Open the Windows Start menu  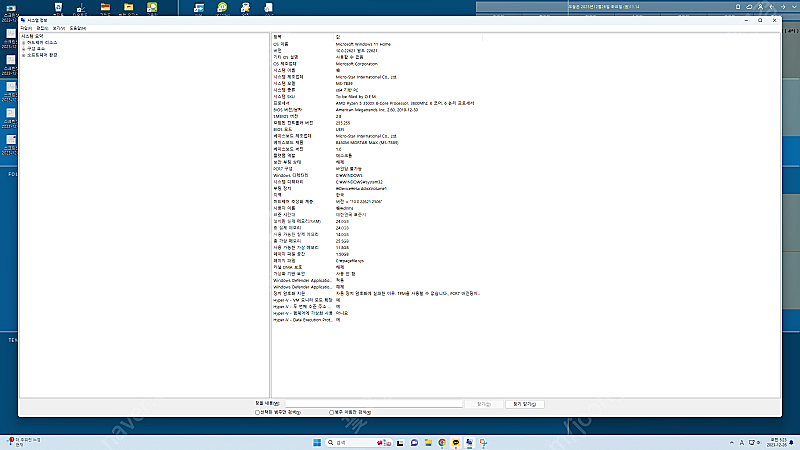pyautogui.click(x=317, y=442)
